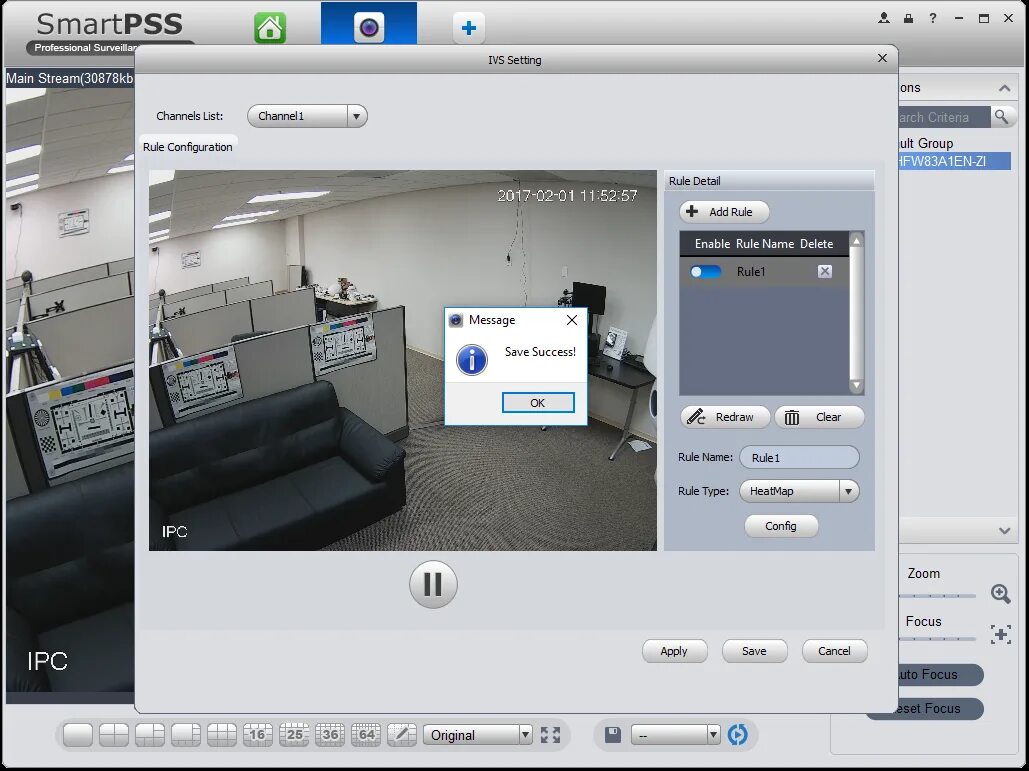Viewport: 1029px width, 771px height.
Task: Open help with question mark icon
Action: tap(933, 18)
